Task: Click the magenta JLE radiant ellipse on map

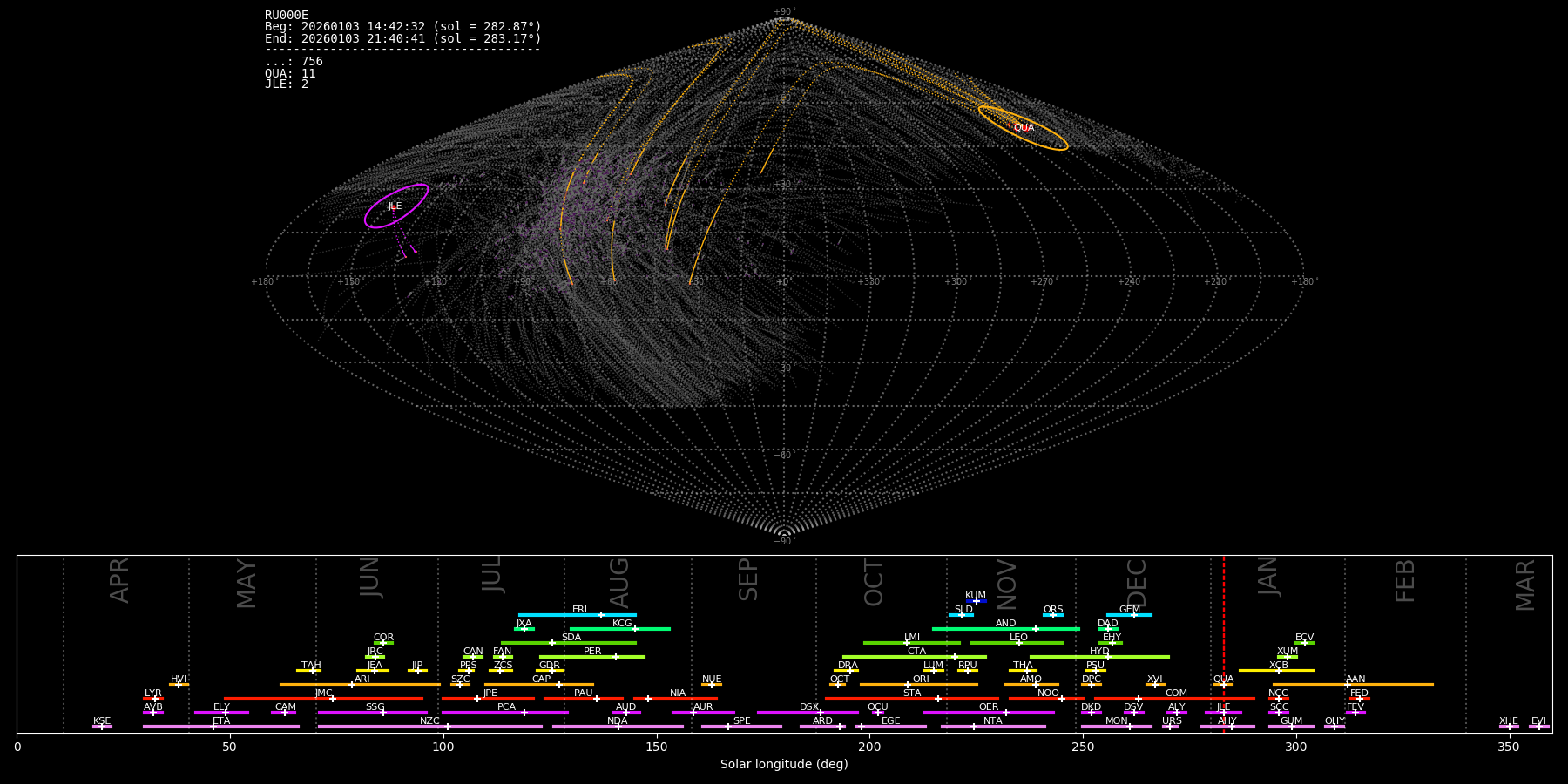Action: click(x=396, y=206)
